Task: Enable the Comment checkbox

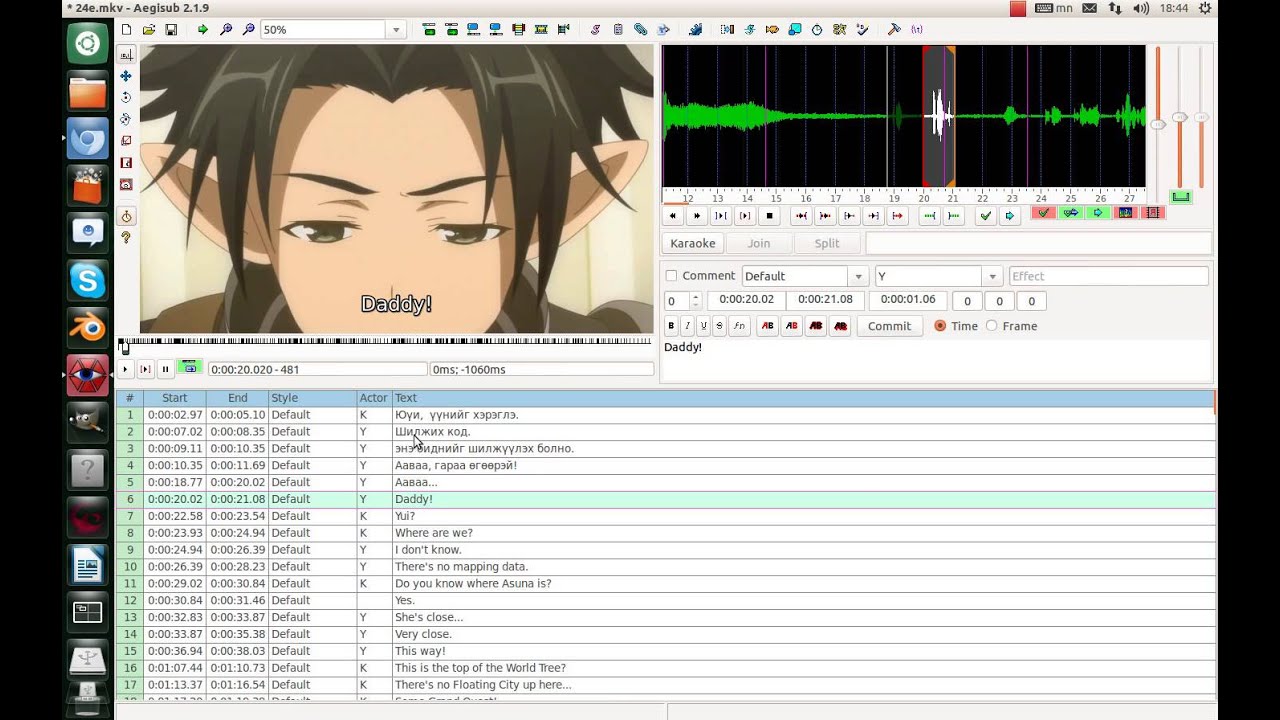Action: click(671, 276)
